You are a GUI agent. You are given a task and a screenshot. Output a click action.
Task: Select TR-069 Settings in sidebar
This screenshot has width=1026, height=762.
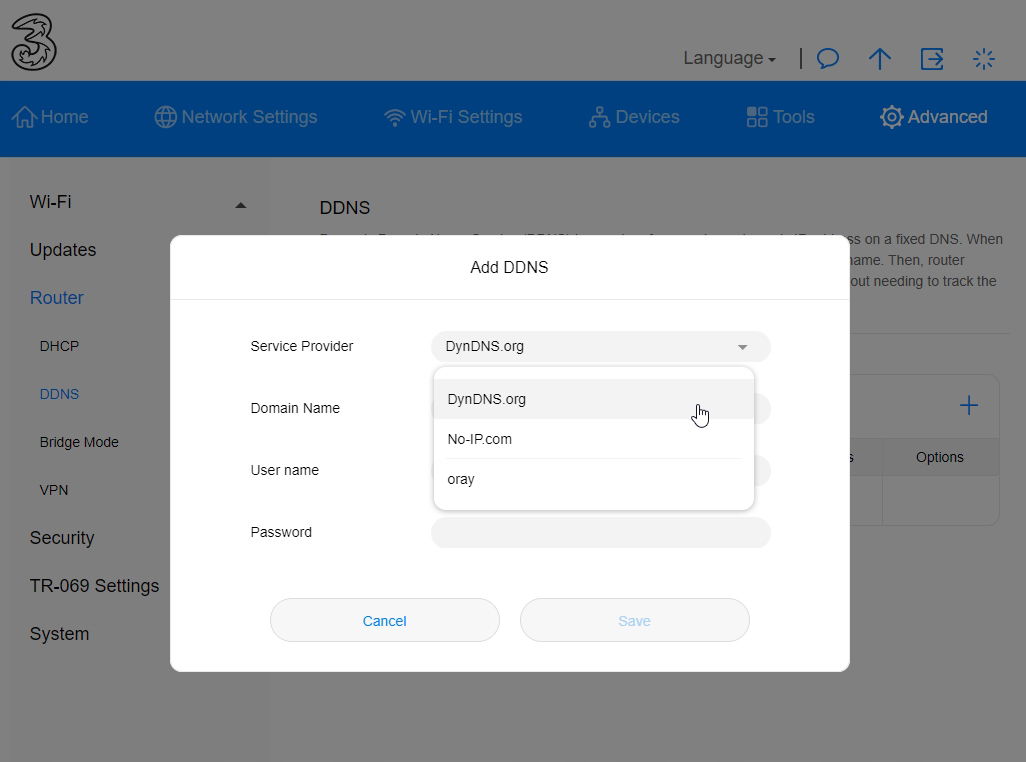coord(94,585)
